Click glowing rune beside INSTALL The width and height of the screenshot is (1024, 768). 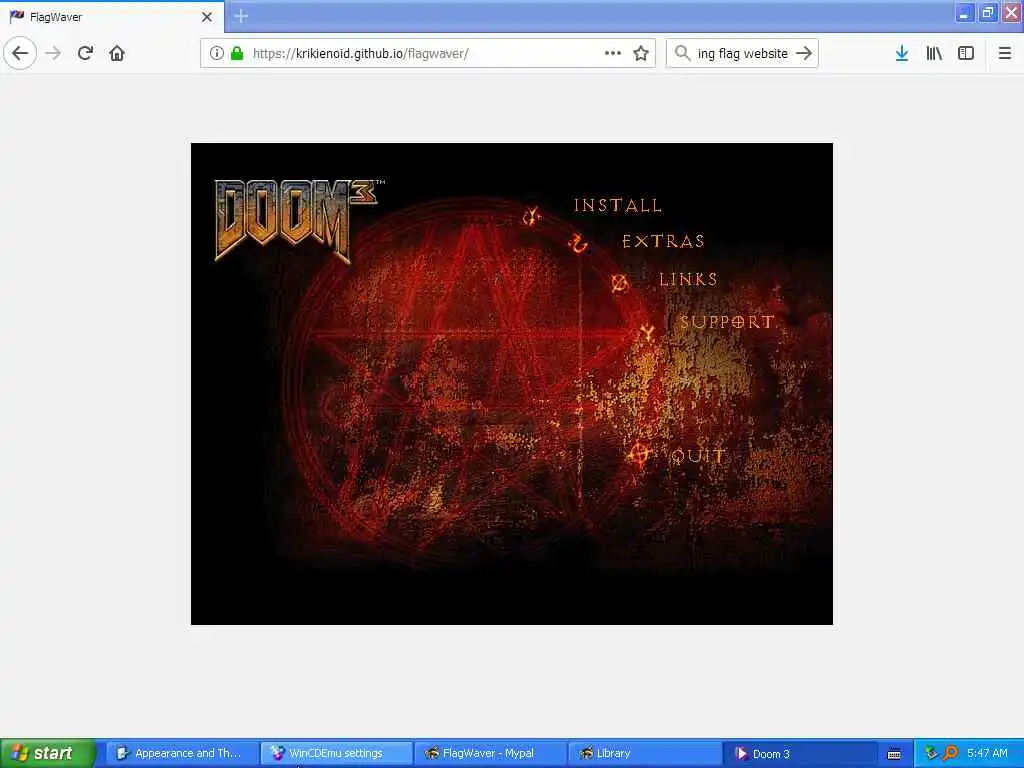click(532, 215)
